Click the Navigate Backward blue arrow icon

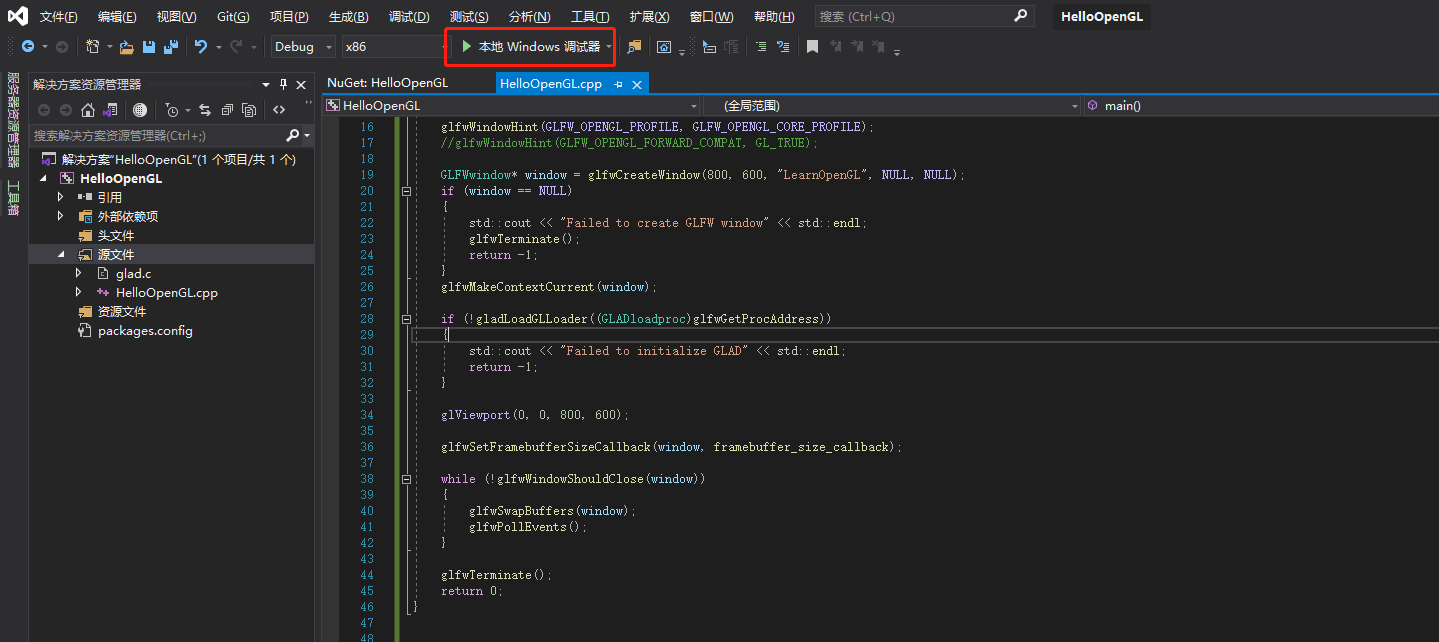pyautogui.click(x=29, y=46)
